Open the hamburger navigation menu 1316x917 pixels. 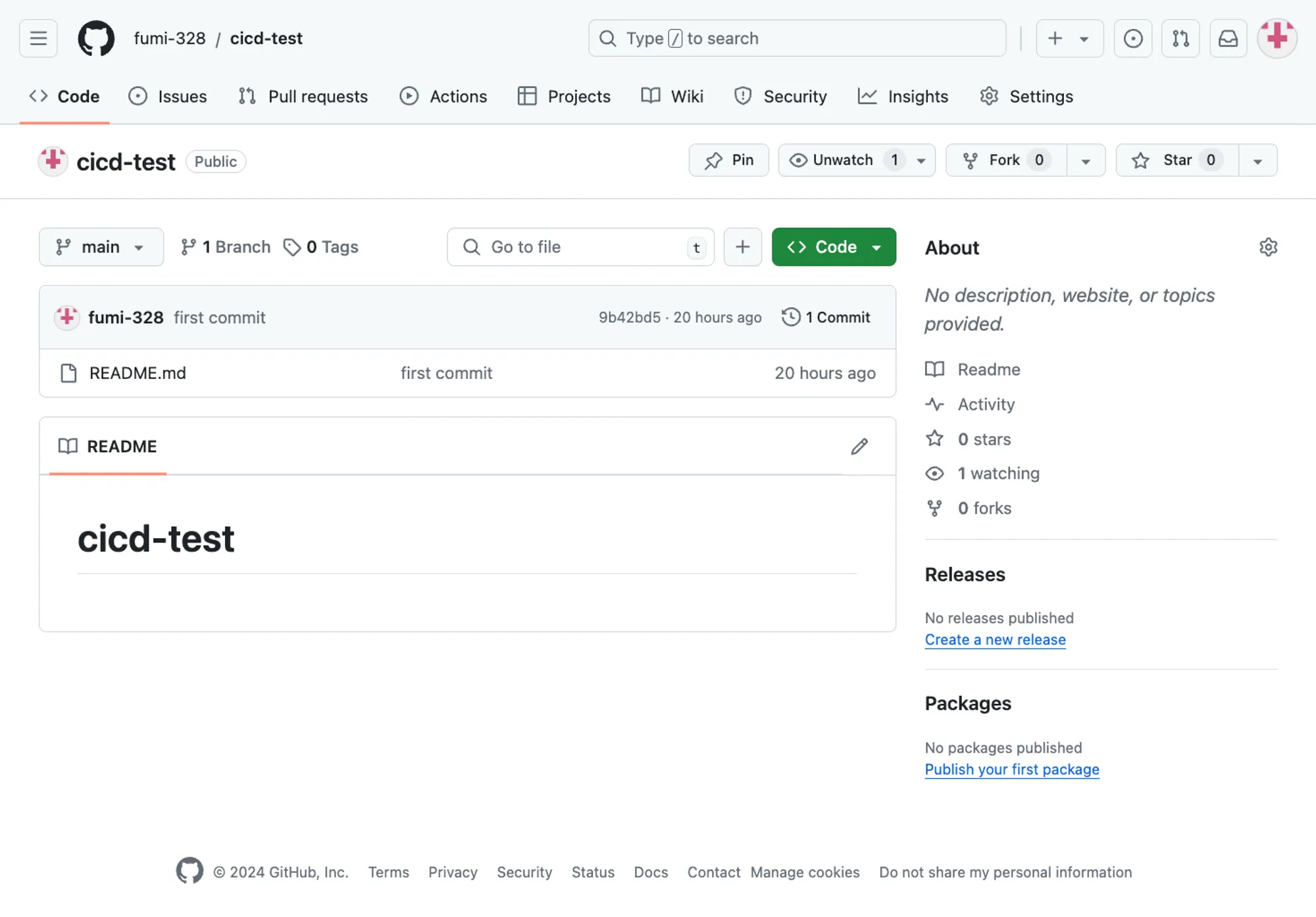38,38
